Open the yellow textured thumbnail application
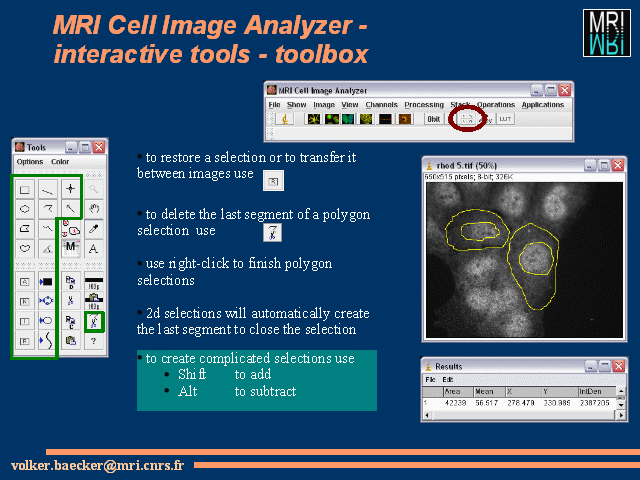 (366, 119)
